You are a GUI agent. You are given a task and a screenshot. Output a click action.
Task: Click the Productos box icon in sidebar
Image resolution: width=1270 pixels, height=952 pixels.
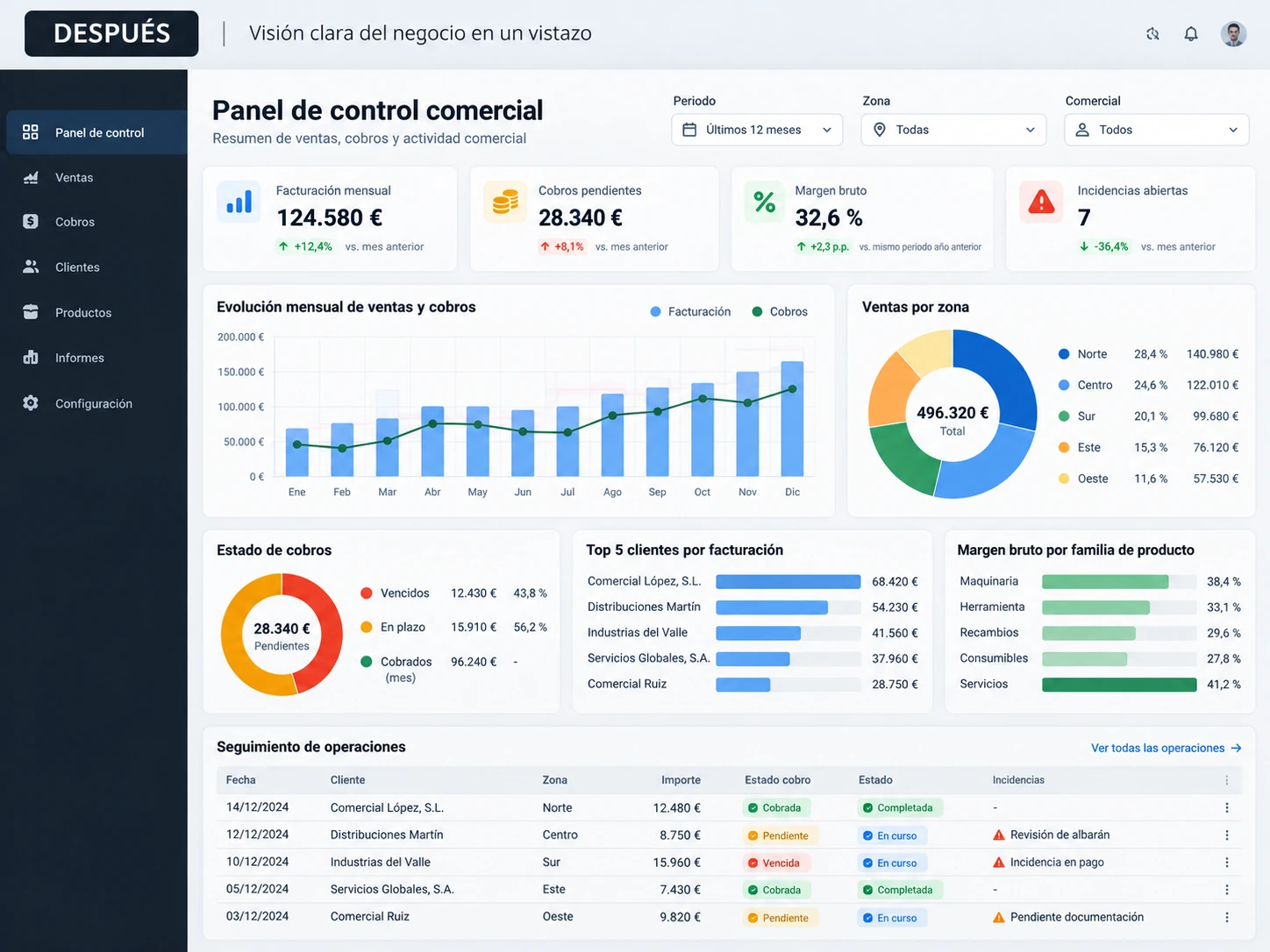tap(31, 312)
